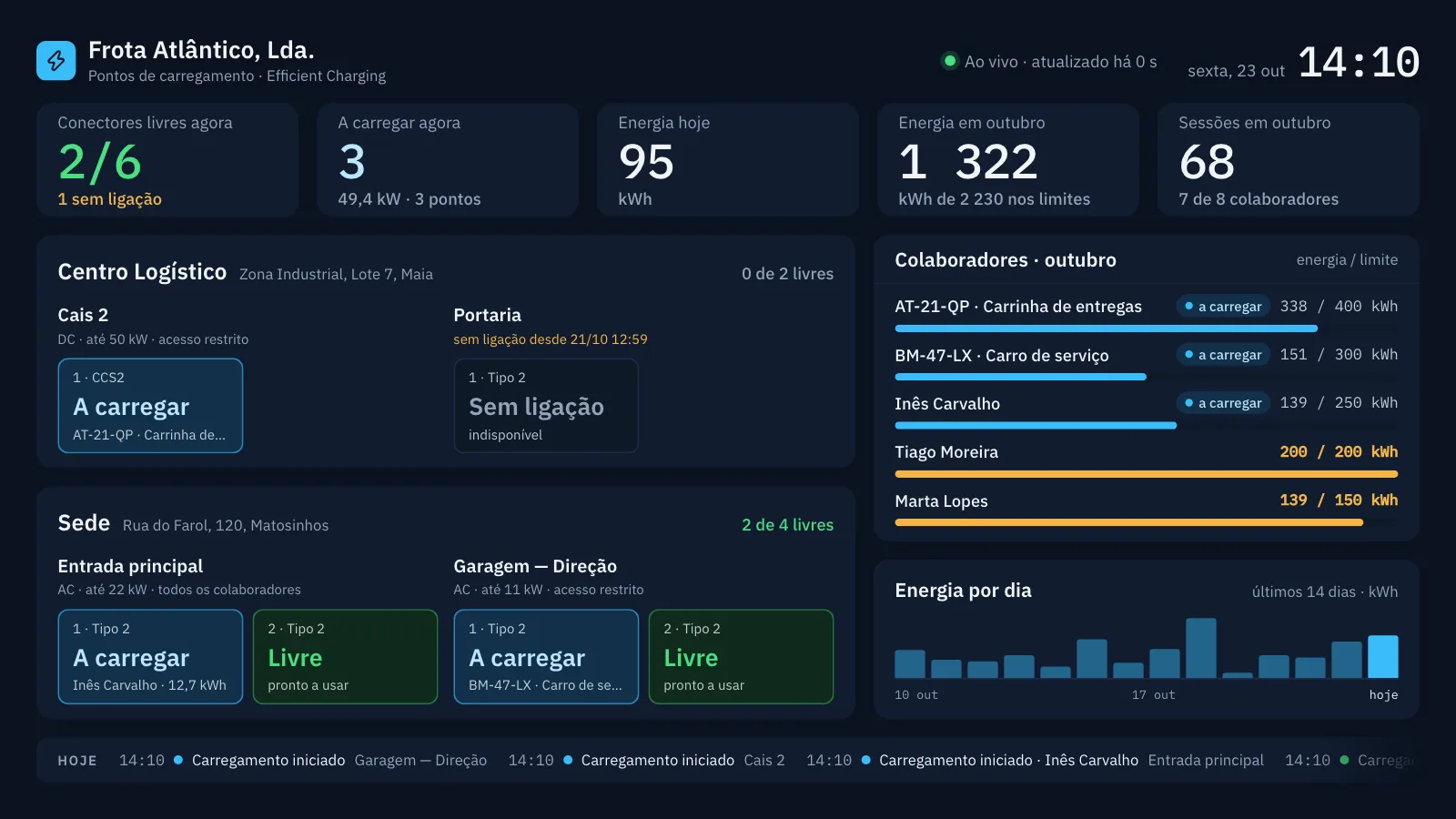Click 'sem ligação desde 21/10 12:59' warning text

click(551, 339)
